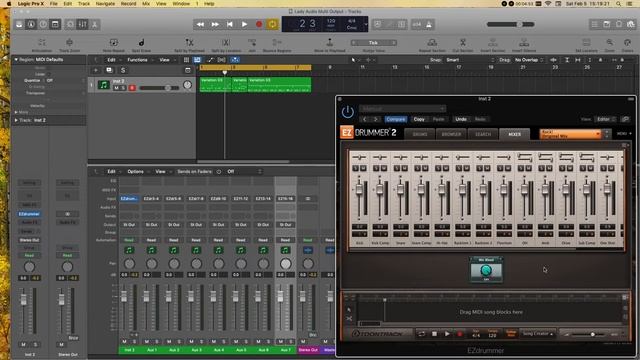Toggle the metronome click button

(x=429, y=24)
